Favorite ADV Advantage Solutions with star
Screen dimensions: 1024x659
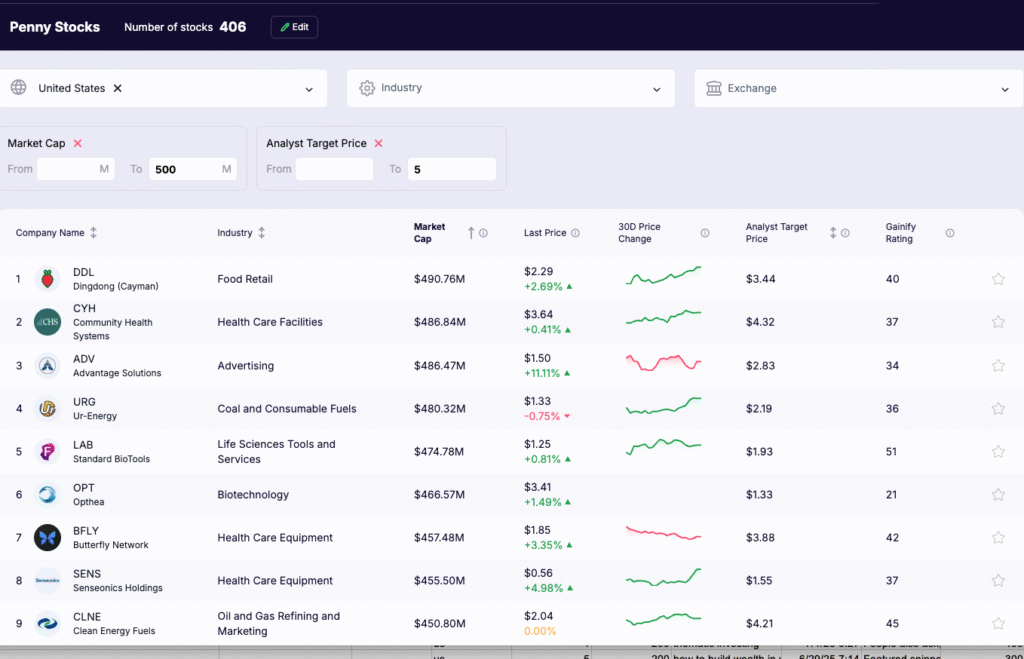tap(998, 366)
